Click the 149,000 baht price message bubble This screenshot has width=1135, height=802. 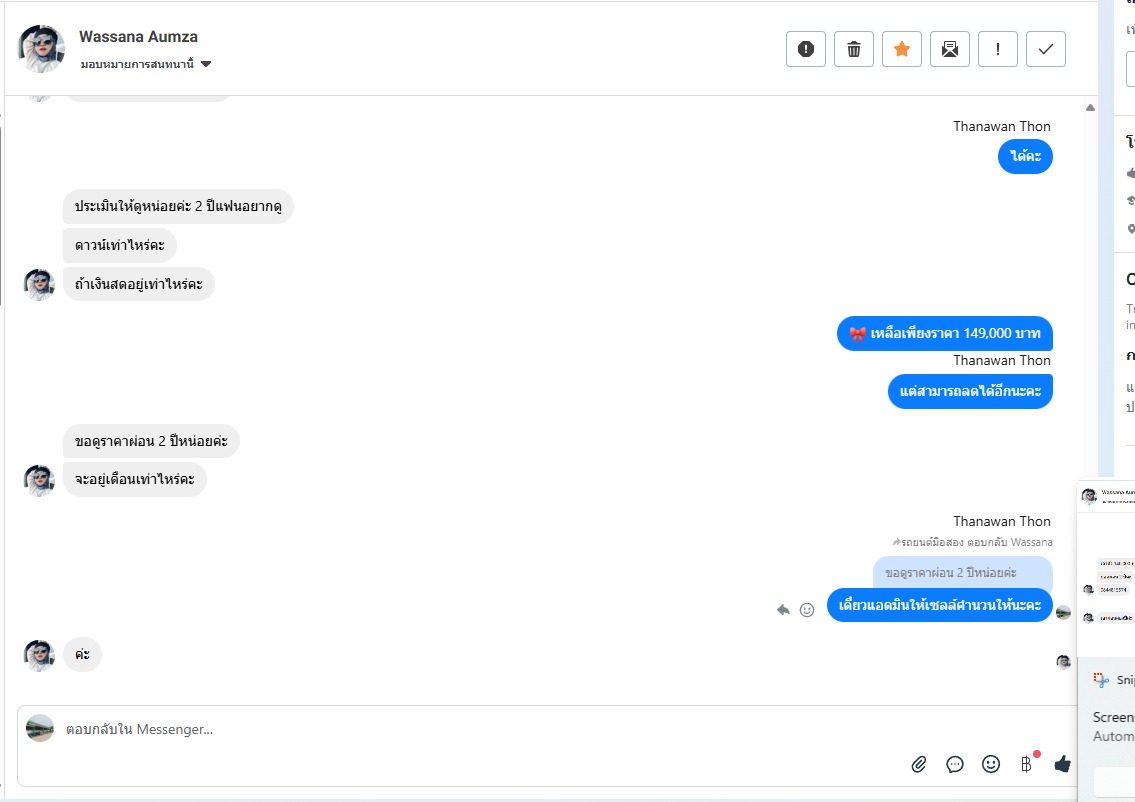[944, 333]
